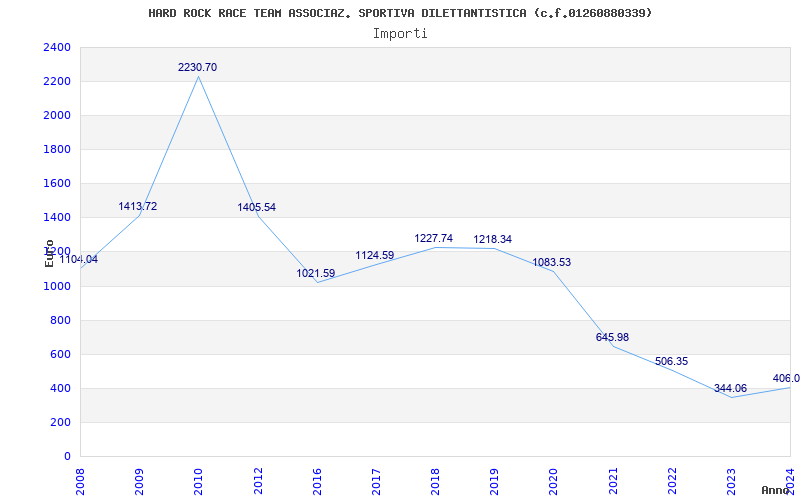Click the 2022 x-axis tick label

[x=672, y=481]
